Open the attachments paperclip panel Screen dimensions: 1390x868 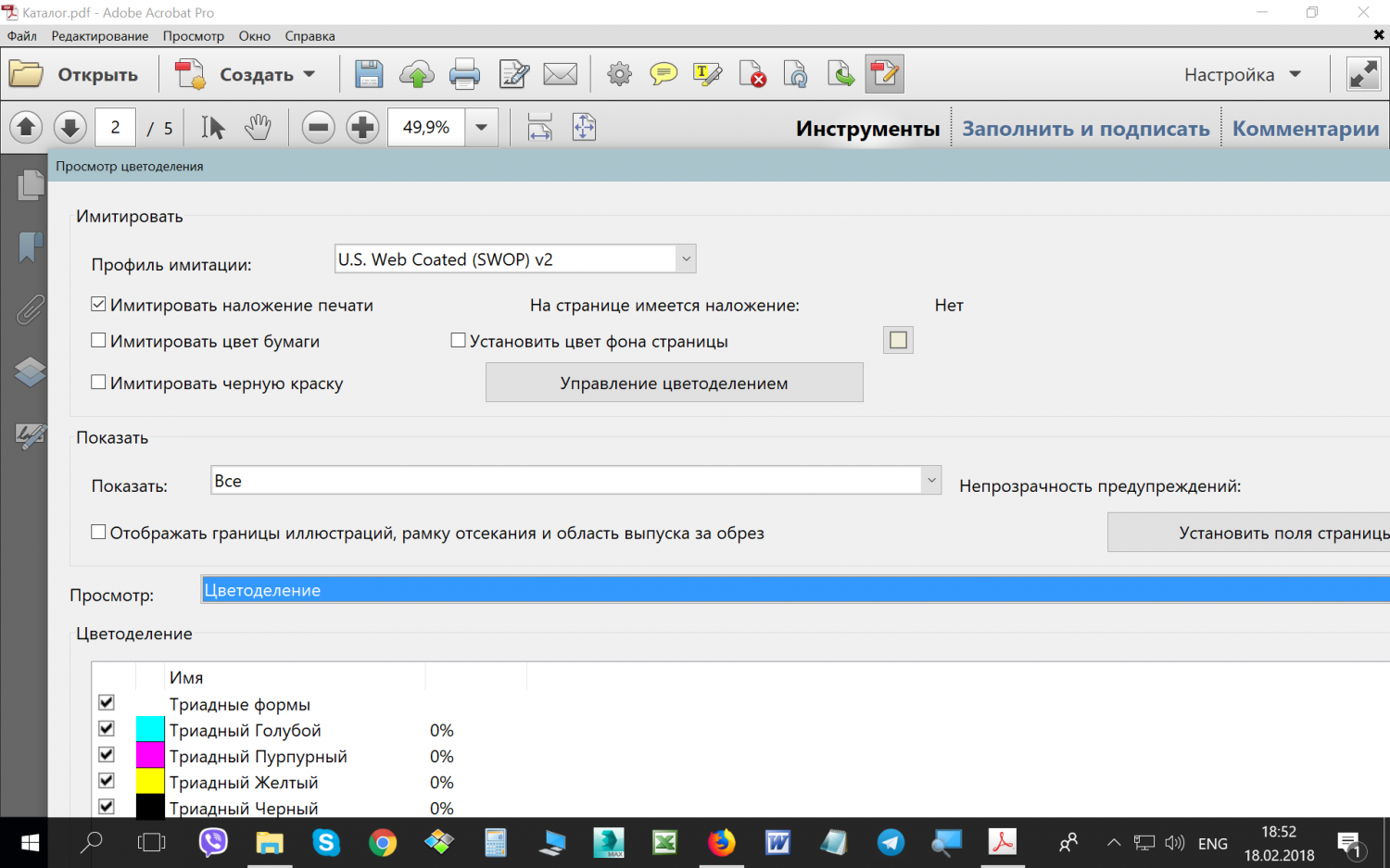30,309
